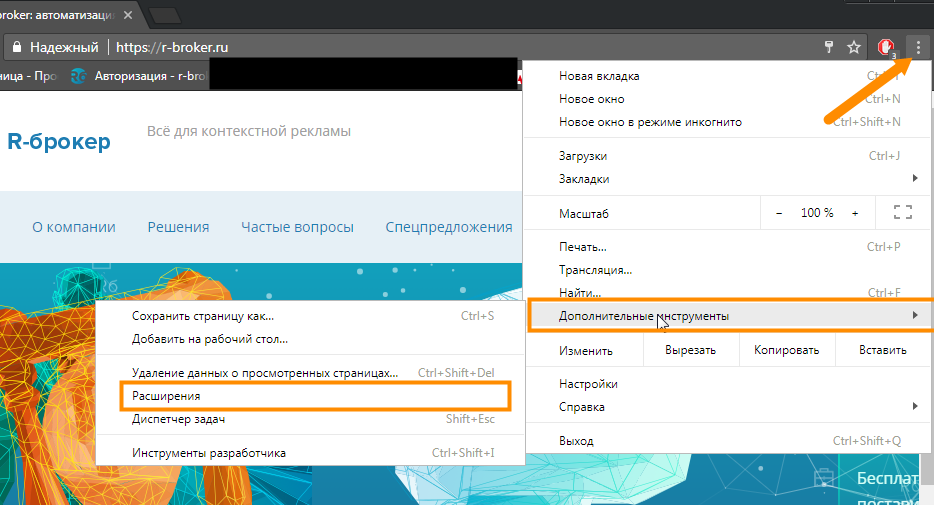Select Новое окно menu item
Screen dimensions: 934x505
(x=727, y=99)
